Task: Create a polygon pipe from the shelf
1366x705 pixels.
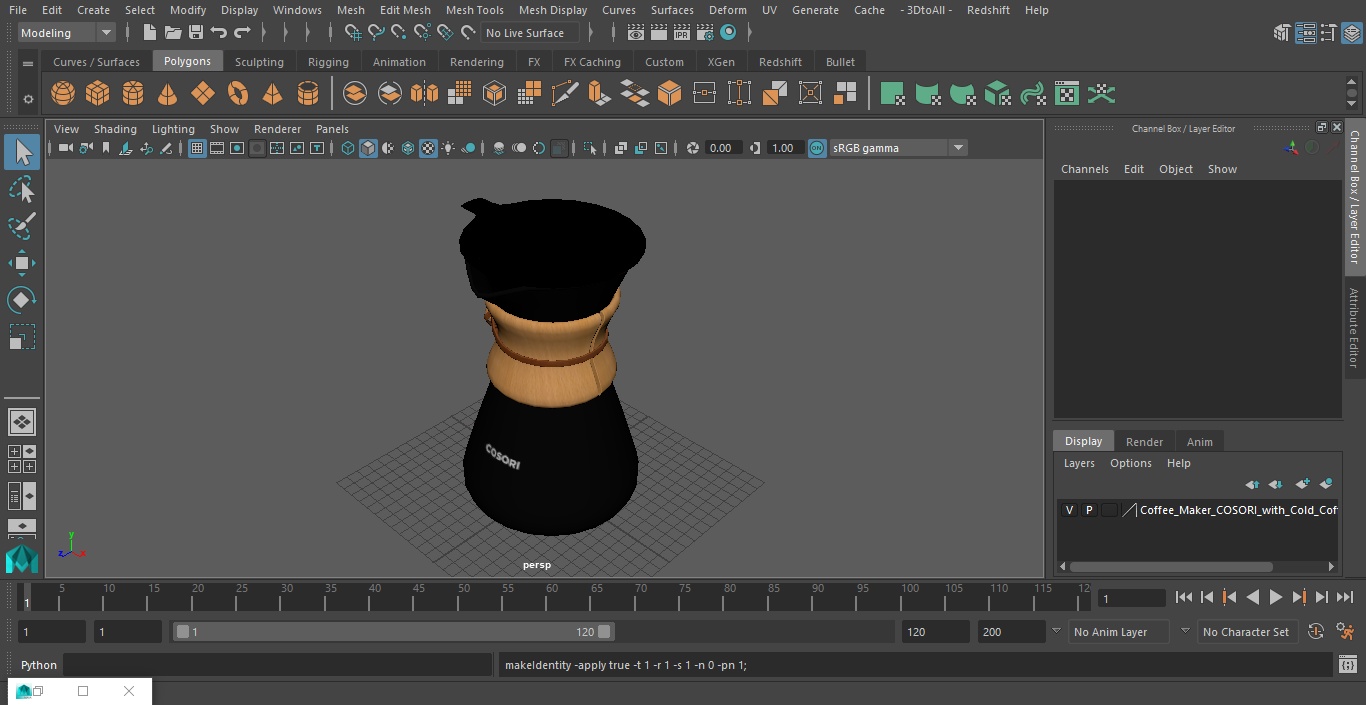Action: click(x=308, y=94)
